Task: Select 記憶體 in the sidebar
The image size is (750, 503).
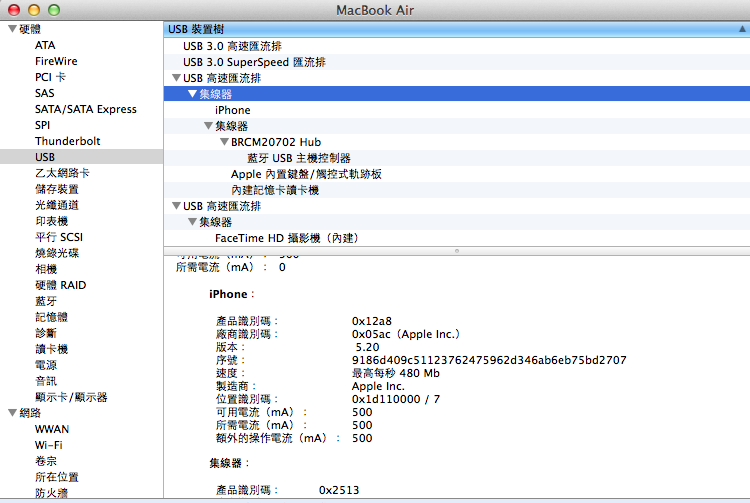Action: coord(51,317)
